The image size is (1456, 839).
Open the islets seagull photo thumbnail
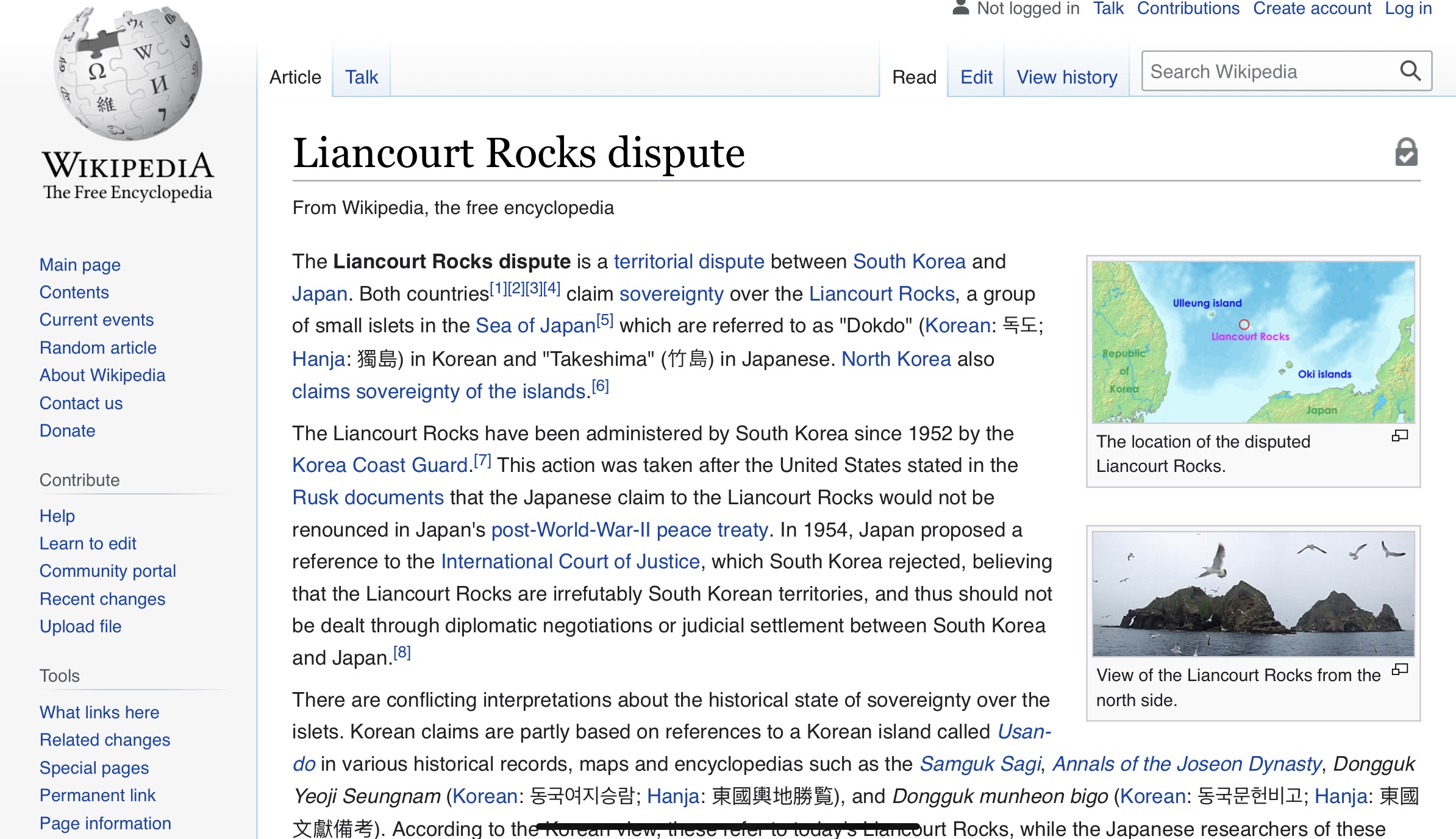point(1253,593)
